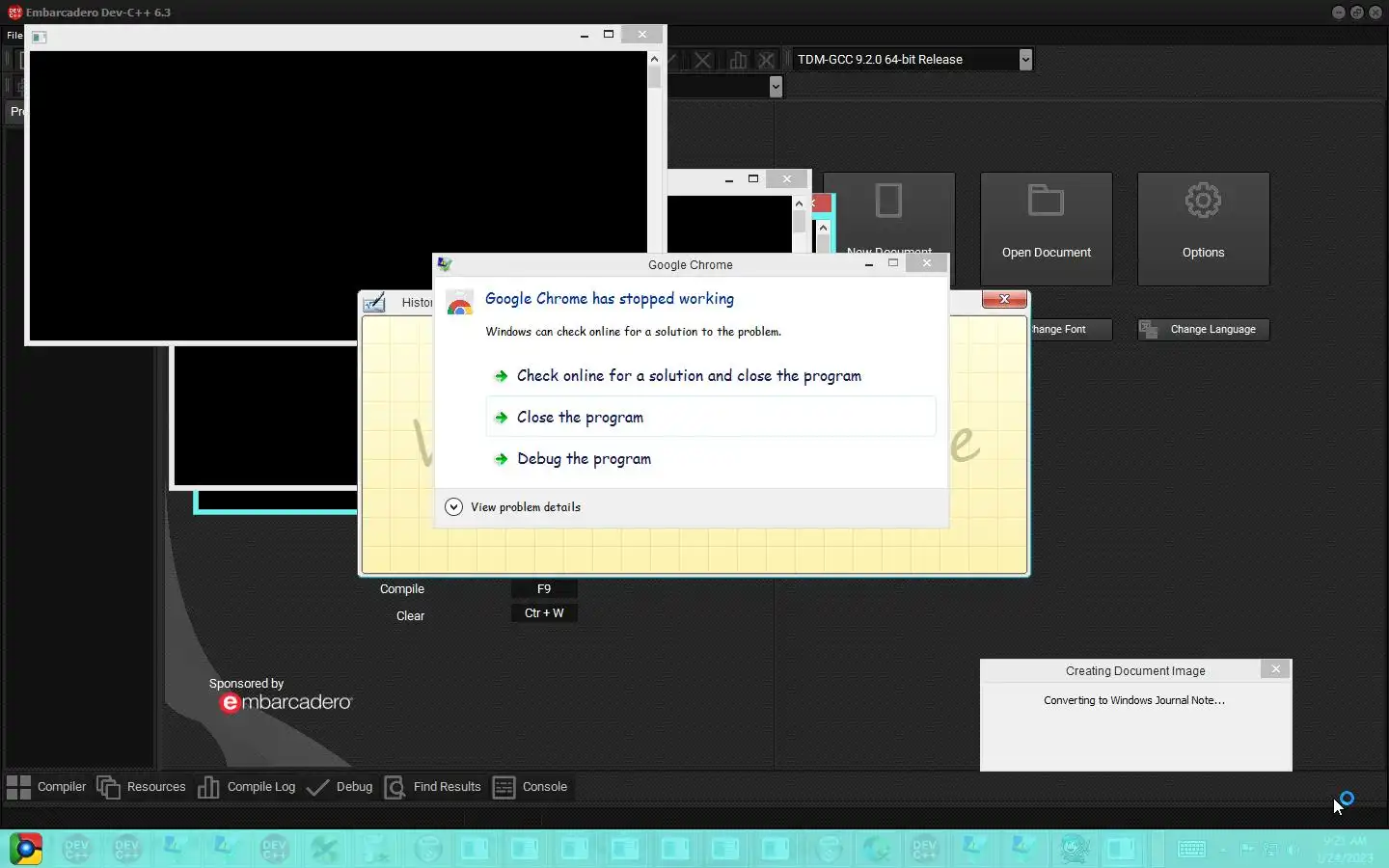This screenshot has height=868, width=1389.
Task: Click the Change Language icon
Action: 1149,330
